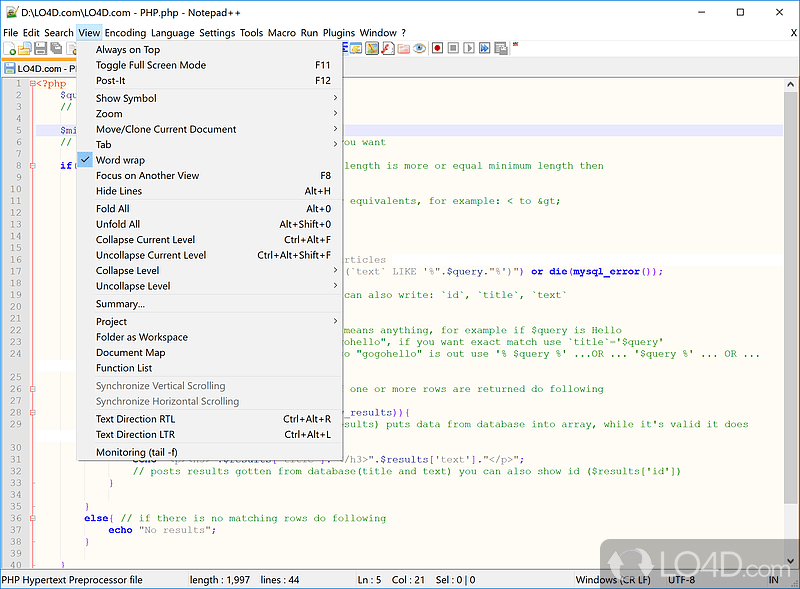The image size is (800, 589).
Task: Click the Notepad++ app icon in title bar
Action: click(11, 12)
